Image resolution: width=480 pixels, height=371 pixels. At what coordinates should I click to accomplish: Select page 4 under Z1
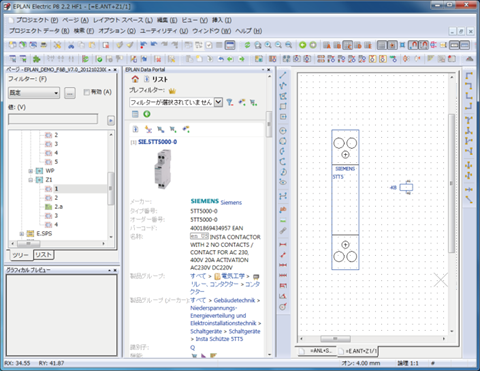(x=56, y=225)
